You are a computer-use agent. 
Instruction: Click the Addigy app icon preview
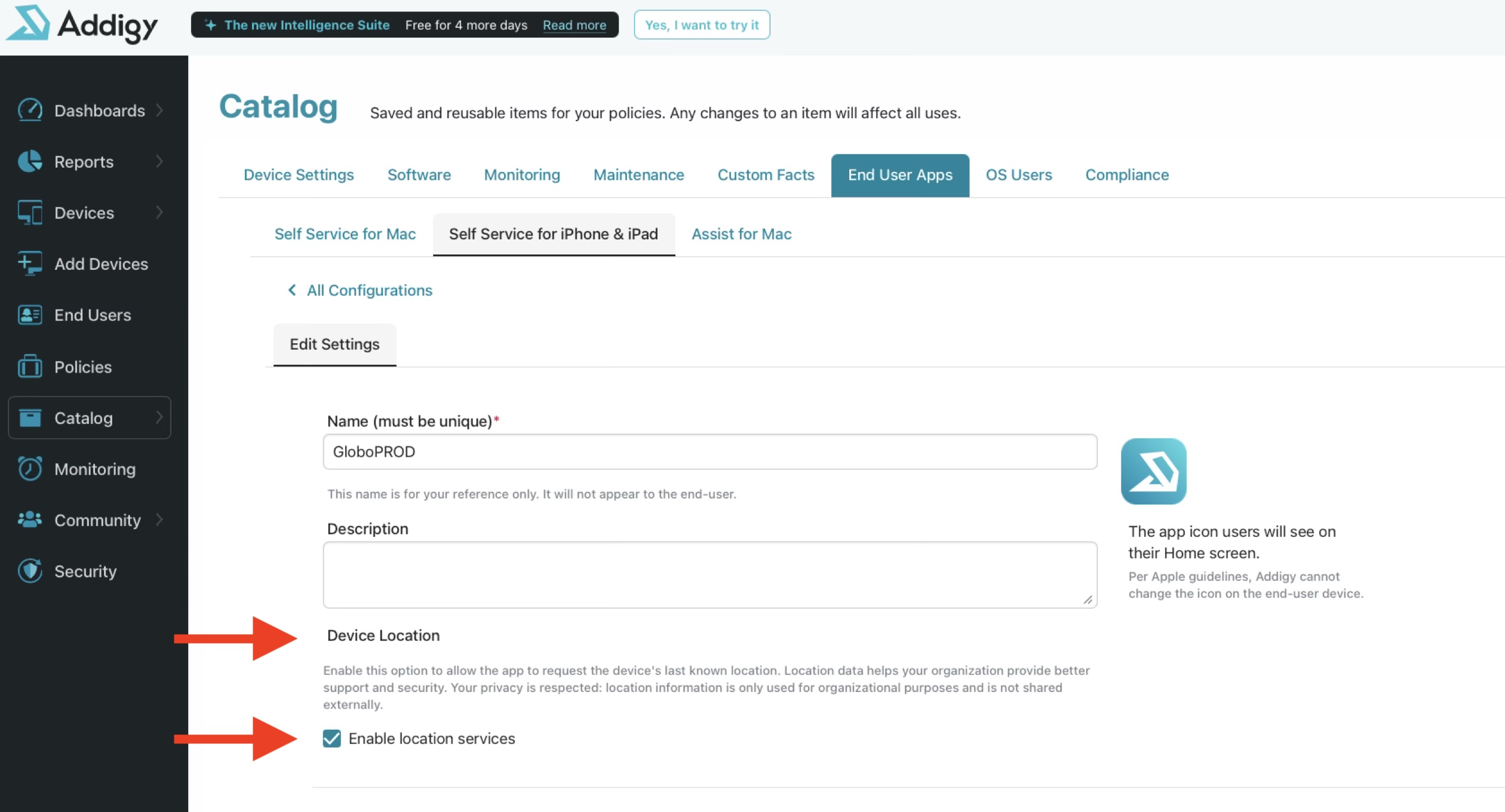coord(1153,471)
